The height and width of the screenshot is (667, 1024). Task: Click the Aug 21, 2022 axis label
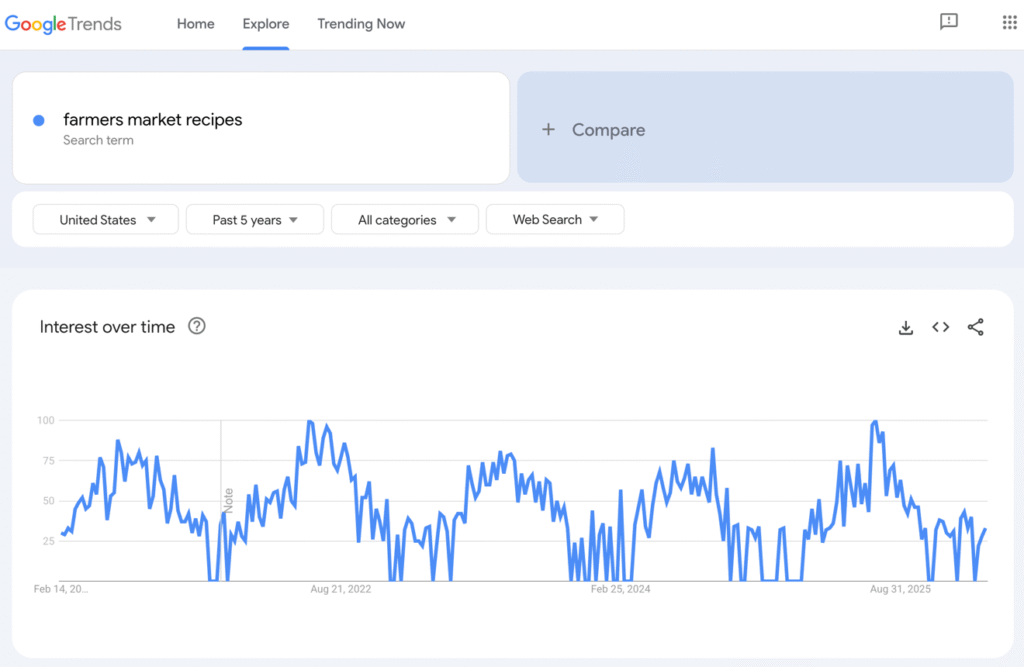[x=340, y=589]
